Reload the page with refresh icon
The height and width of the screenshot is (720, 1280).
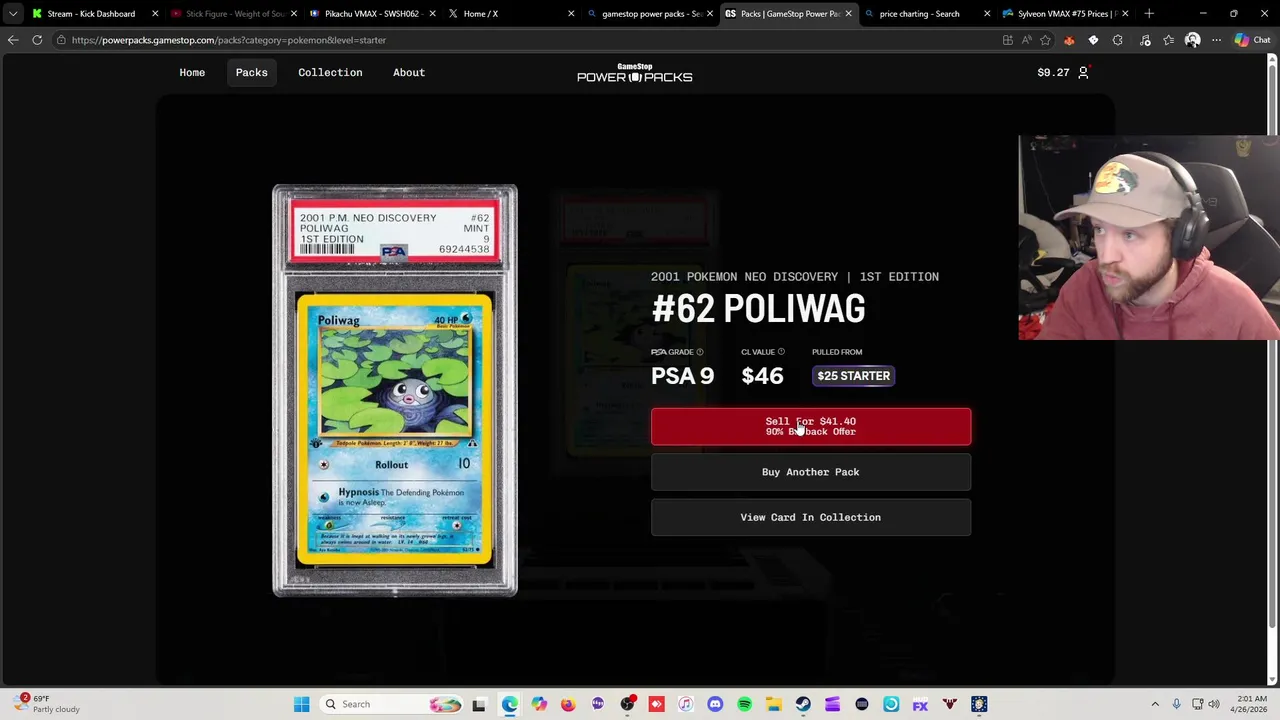37,40
